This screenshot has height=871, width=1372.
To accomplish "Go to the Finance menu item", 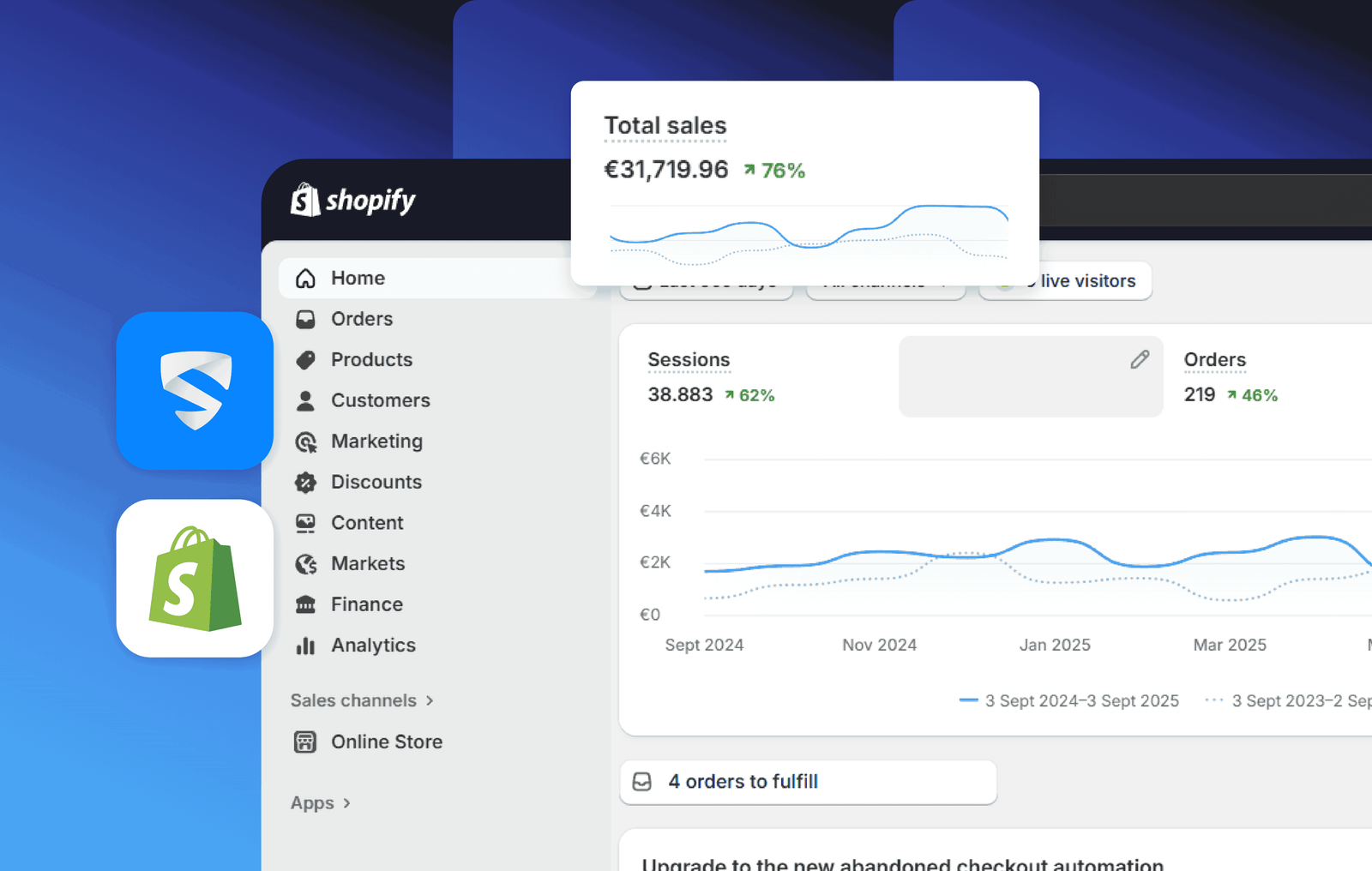I will (367, 604).
